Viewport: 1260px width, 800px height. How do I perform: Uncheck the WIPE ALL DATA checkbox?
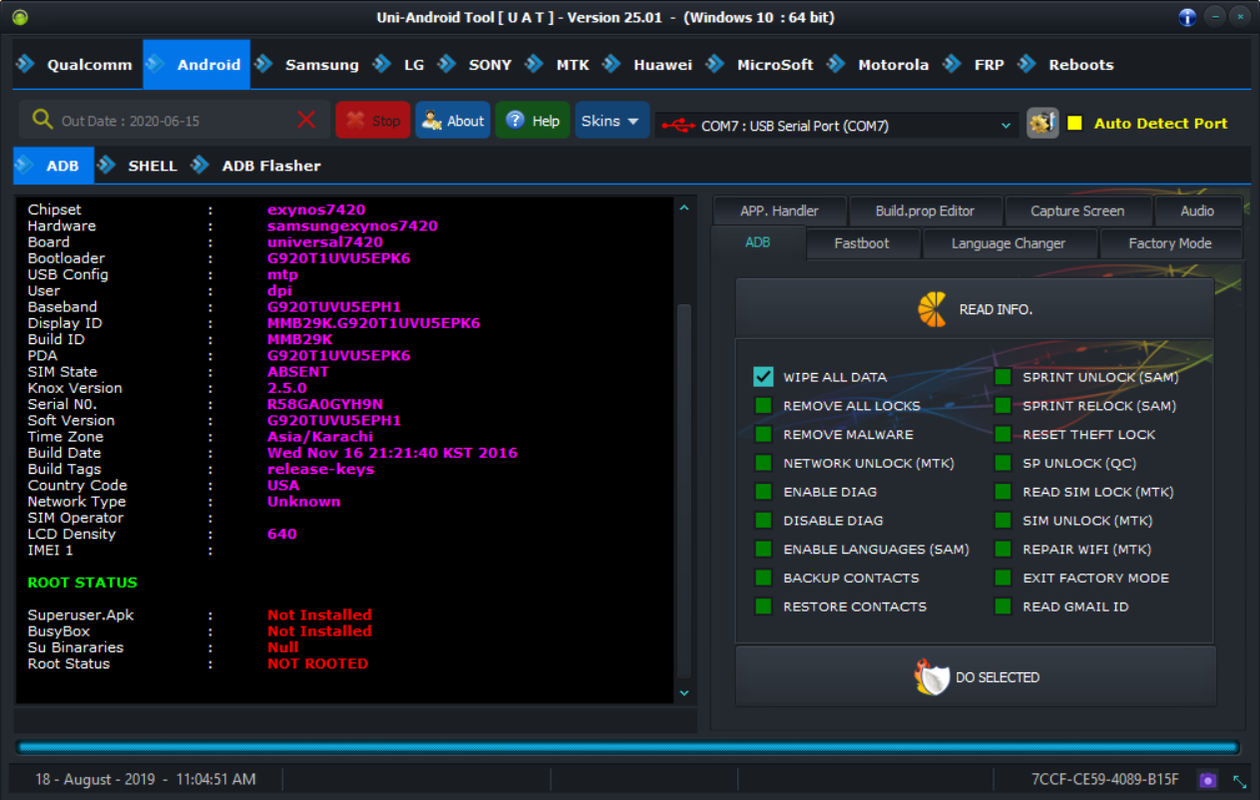click(764, 377)
